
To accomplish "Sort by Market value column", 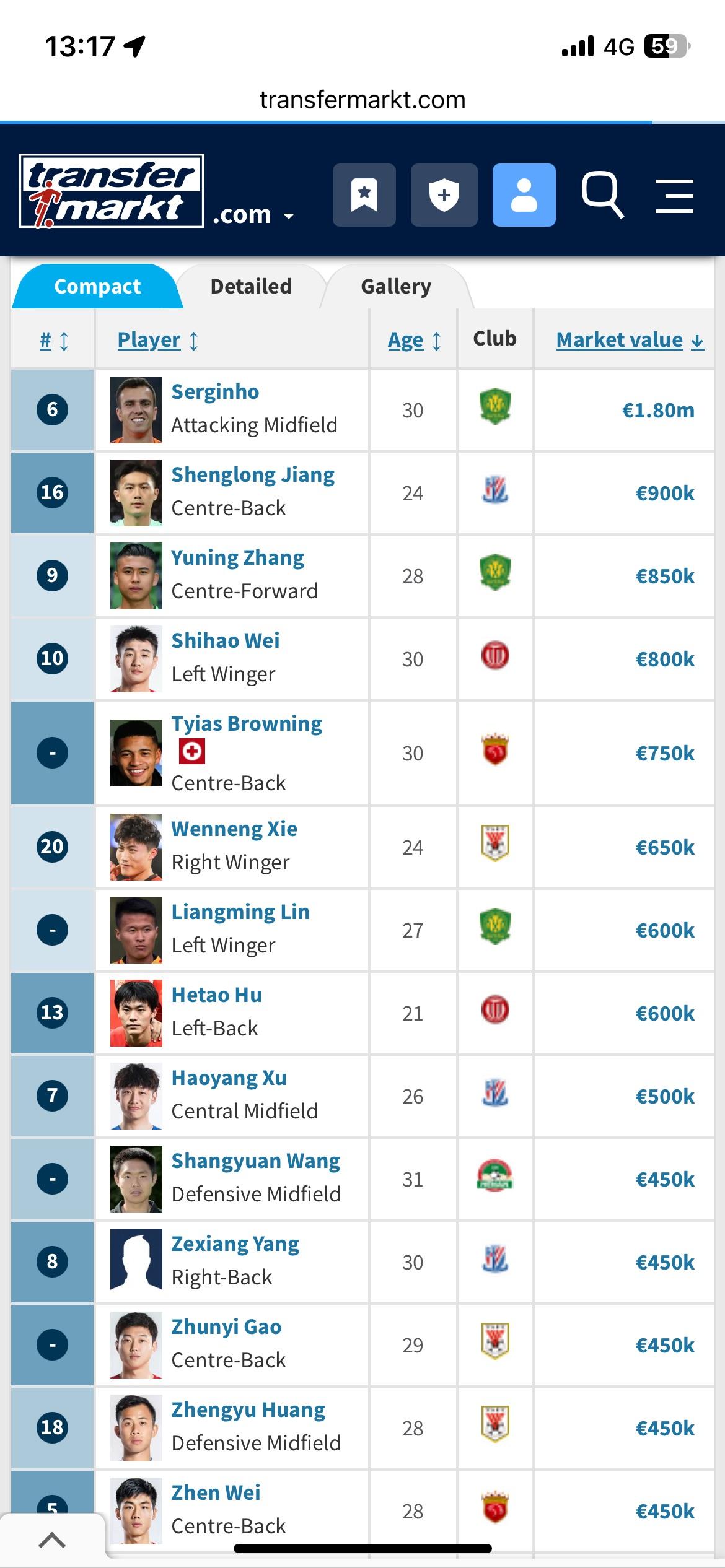I will tap(630, 339).
